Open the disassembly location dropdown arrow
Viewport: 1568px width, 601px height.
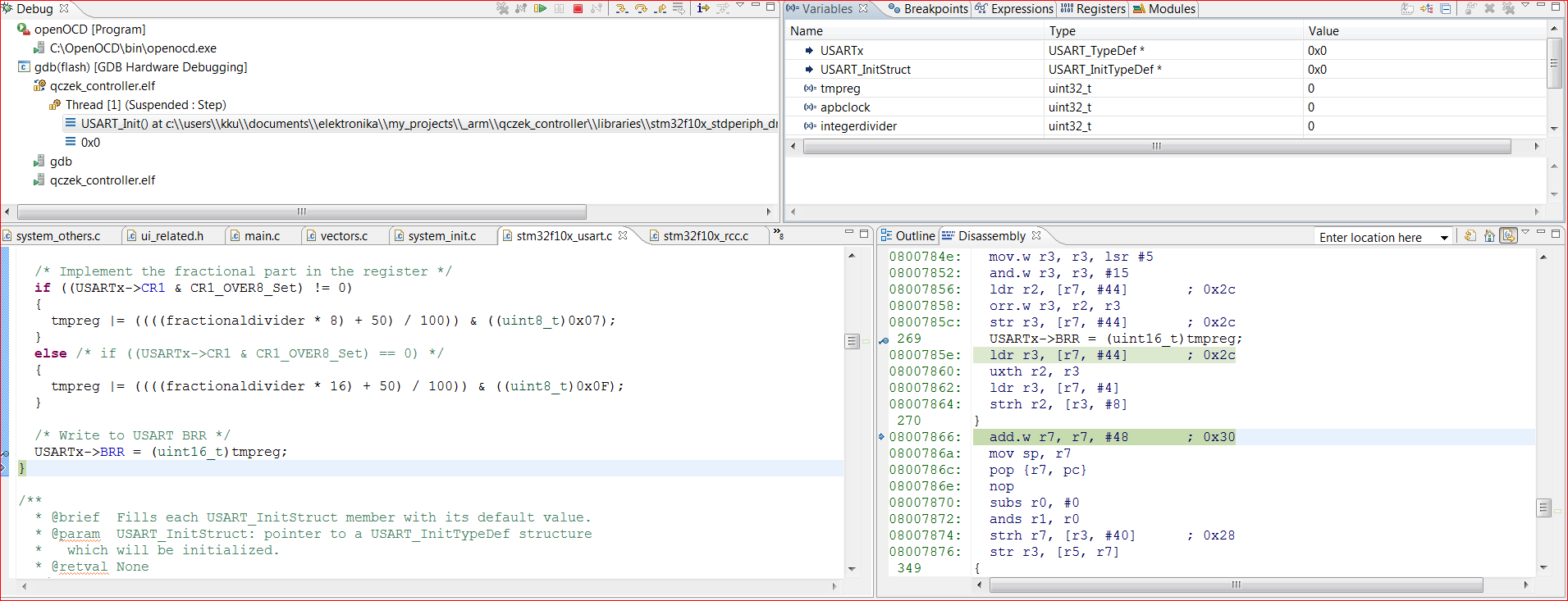coord(1444,238)
